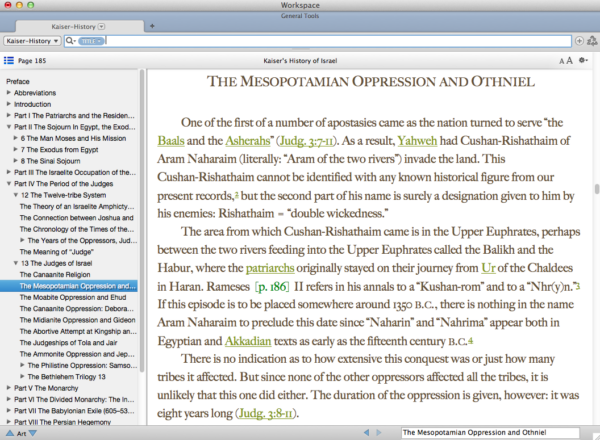600x440 pixels.
Task: Expand The Years of the Oppressors
Action: coord(23,240)
